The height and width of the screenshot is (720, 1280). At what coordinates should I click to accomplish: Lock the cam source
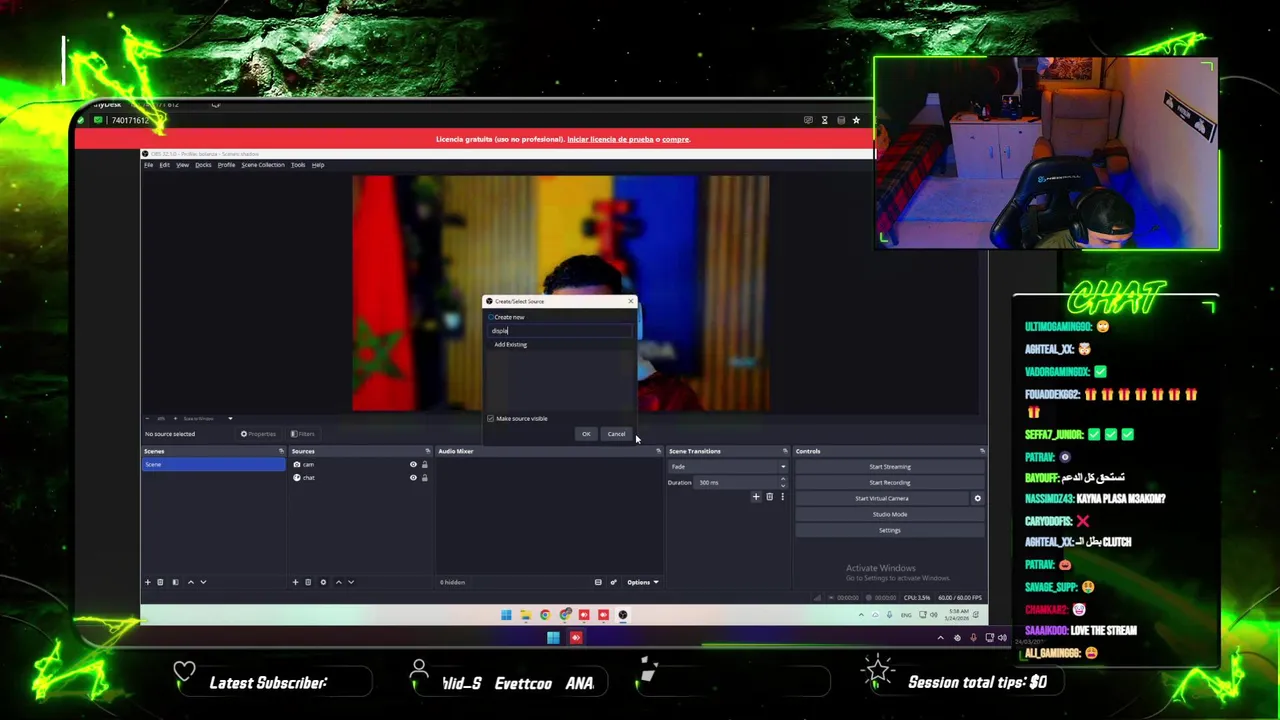coord(424,465)
